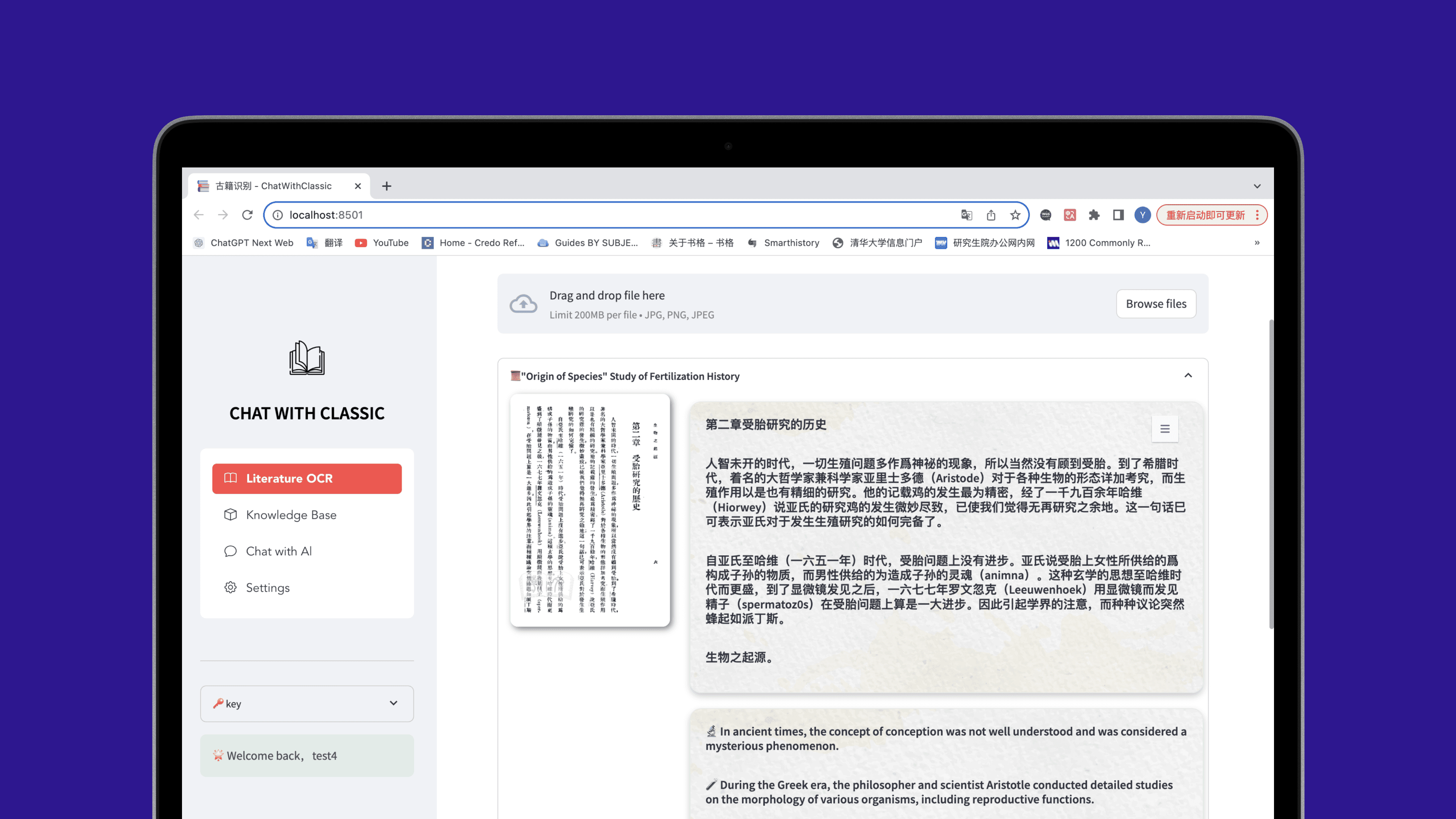This screenshot has width=1456, height=819.
Task: Click the cloud upload icon
Action: pyautogui.click(x=523, y=304)
